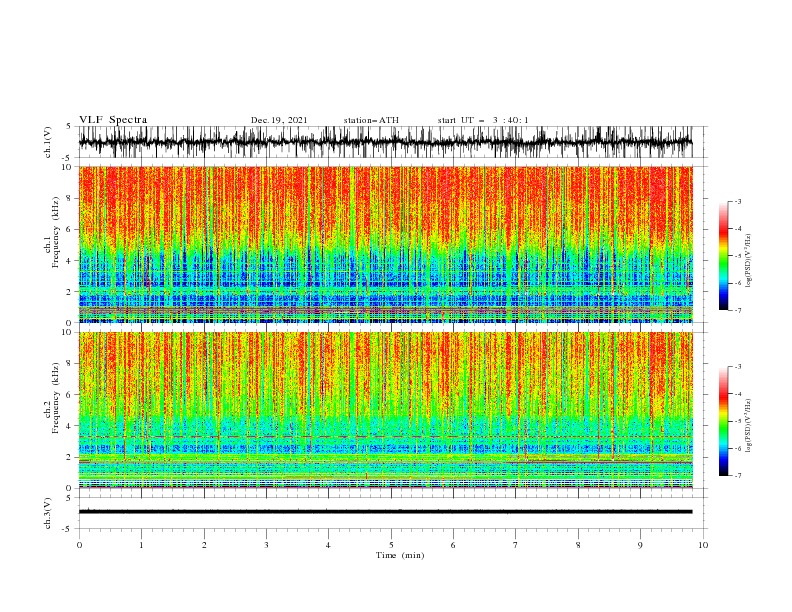Click time axis tick label "3"
792x612 pixels.
[x=266, y=545]
